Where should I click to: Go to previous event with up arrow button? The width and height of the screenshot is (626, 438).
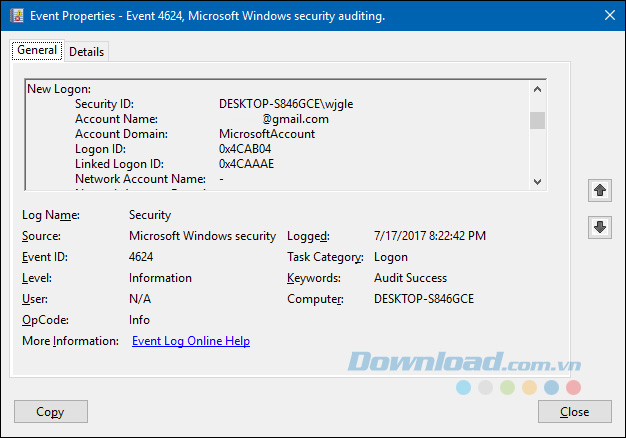point(599,189)
